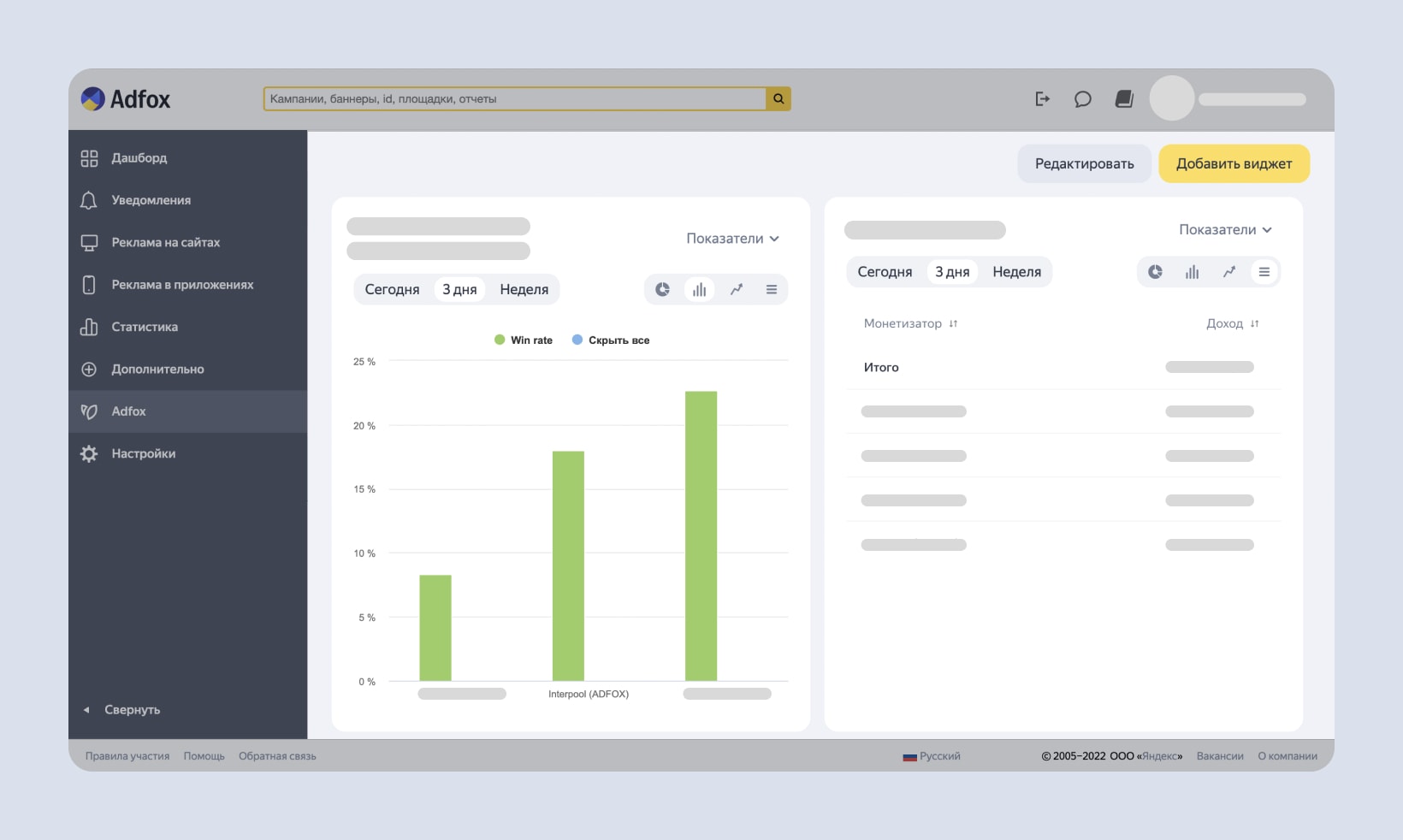This screenshot has width=1403, height=840.
Task: Expand 'Показатели' dropdown in left widget
Action: click(732, 239)
